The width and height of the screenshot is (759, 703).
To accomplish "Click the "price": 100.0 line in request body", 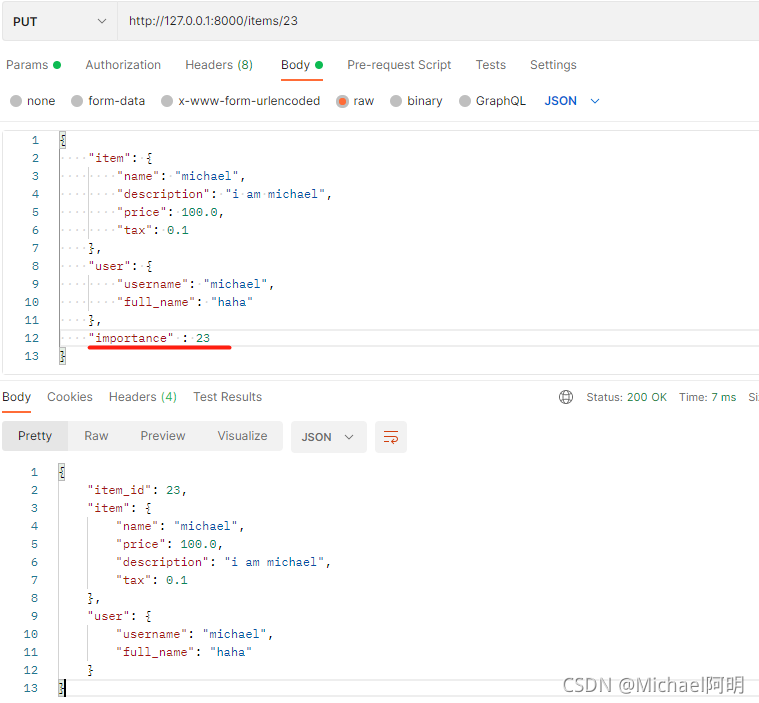I will tap(170, 212).
